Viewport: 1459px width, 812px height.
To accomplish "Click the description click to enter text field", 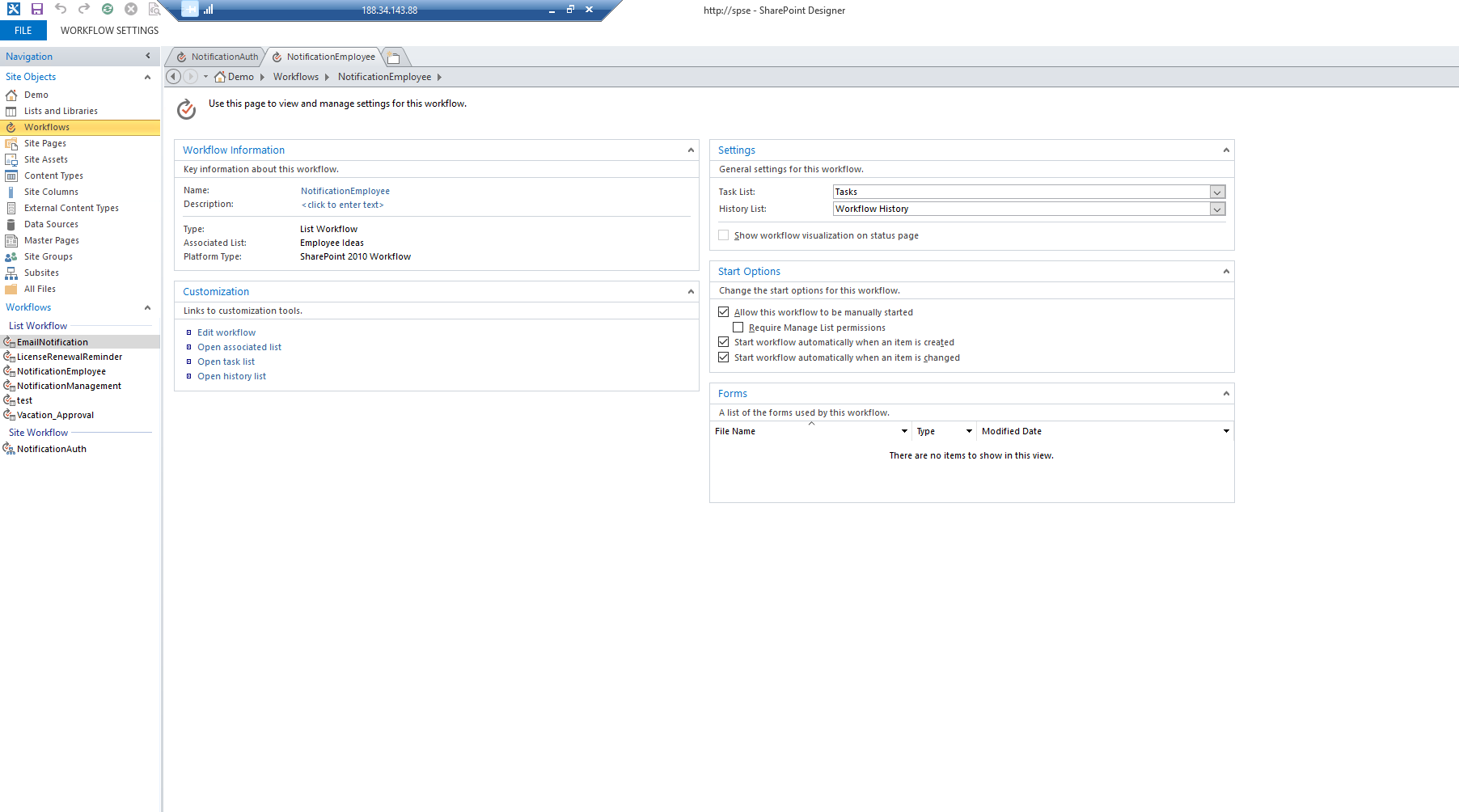I will 343,205.
